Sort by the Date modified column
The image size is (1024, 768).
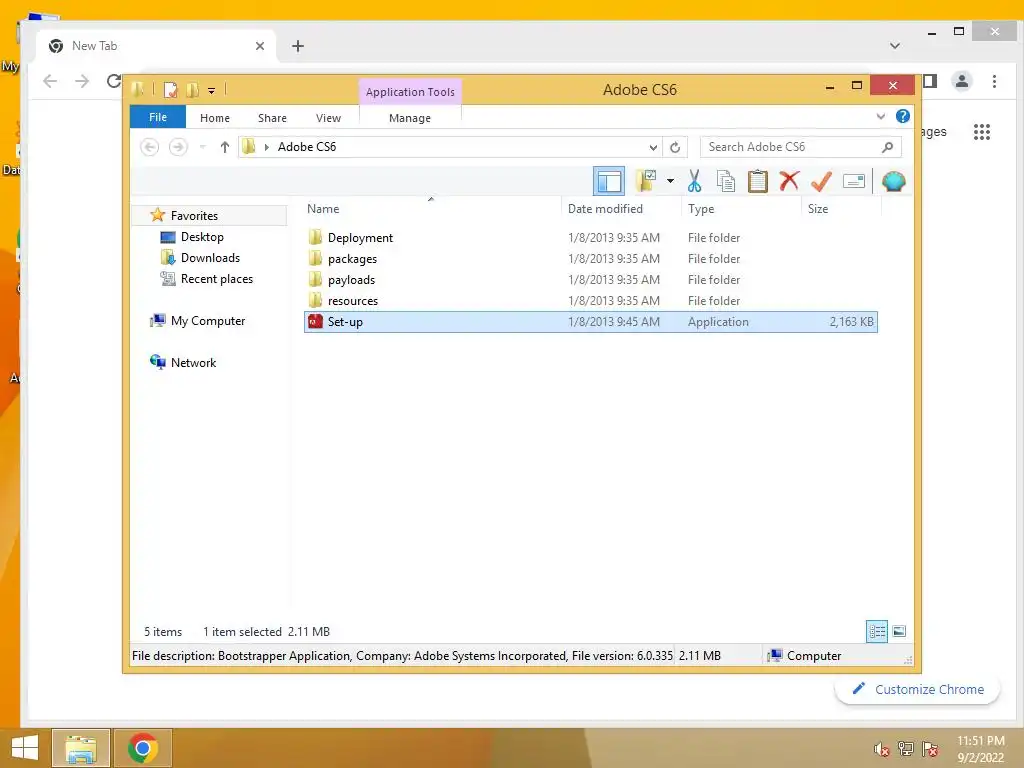tap(620, 208)
